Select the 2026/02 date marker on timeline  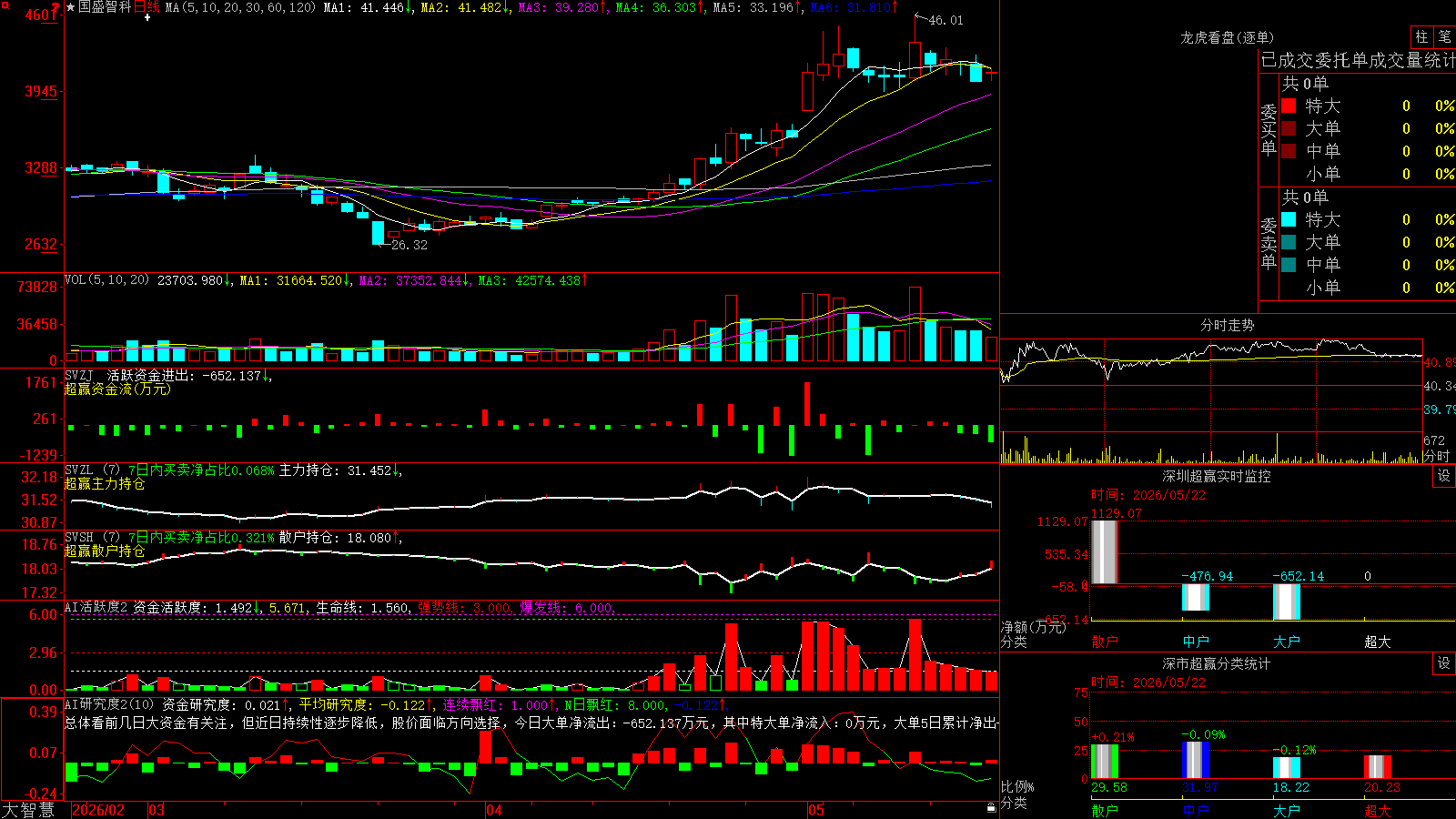coord(98,810)
